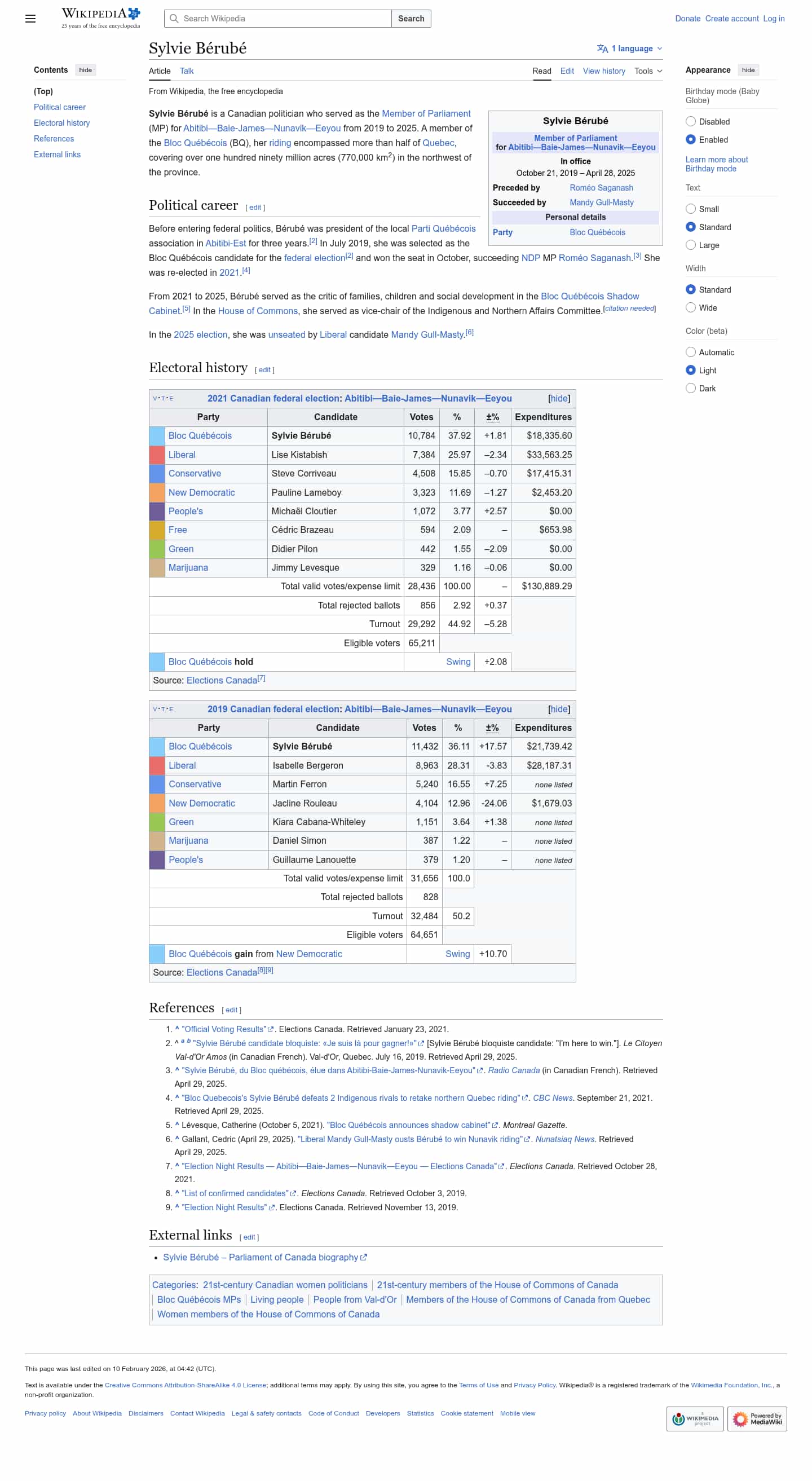Open the Marijuana party link in 2021 table
This screenshot has height=1481, width=812.
188,567
